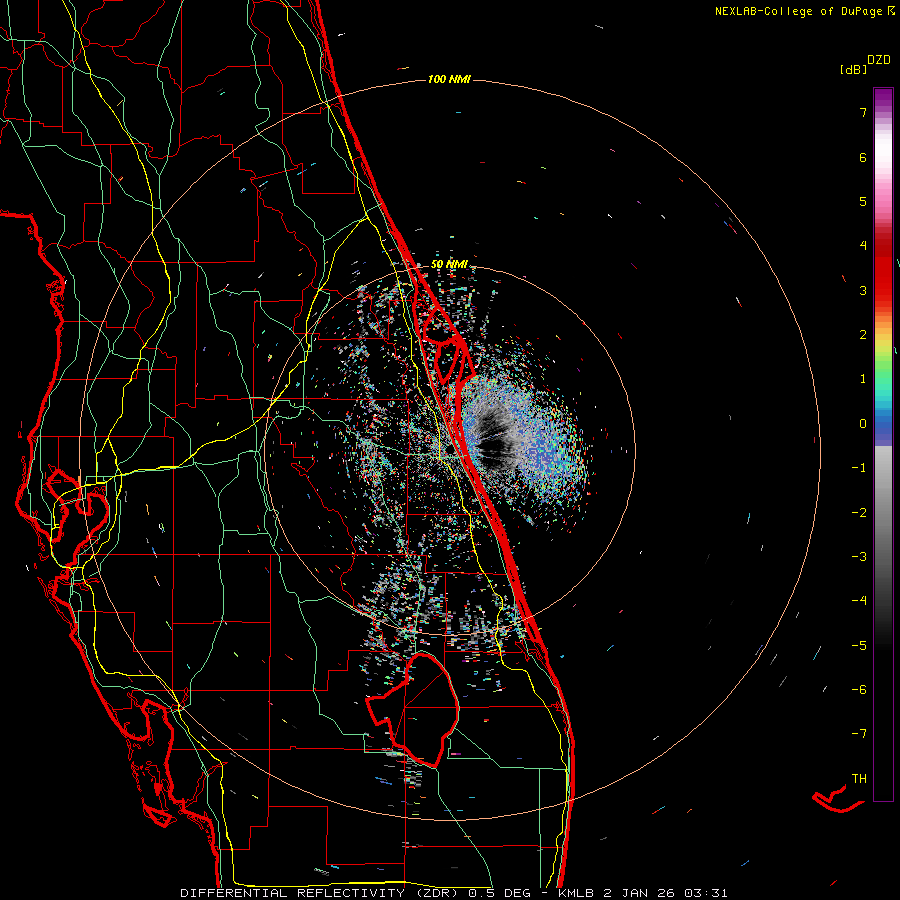The height and width of the screenshot is (900, 900).
Task: Click the 100 NMI range ring label
Action: (449, 79)
